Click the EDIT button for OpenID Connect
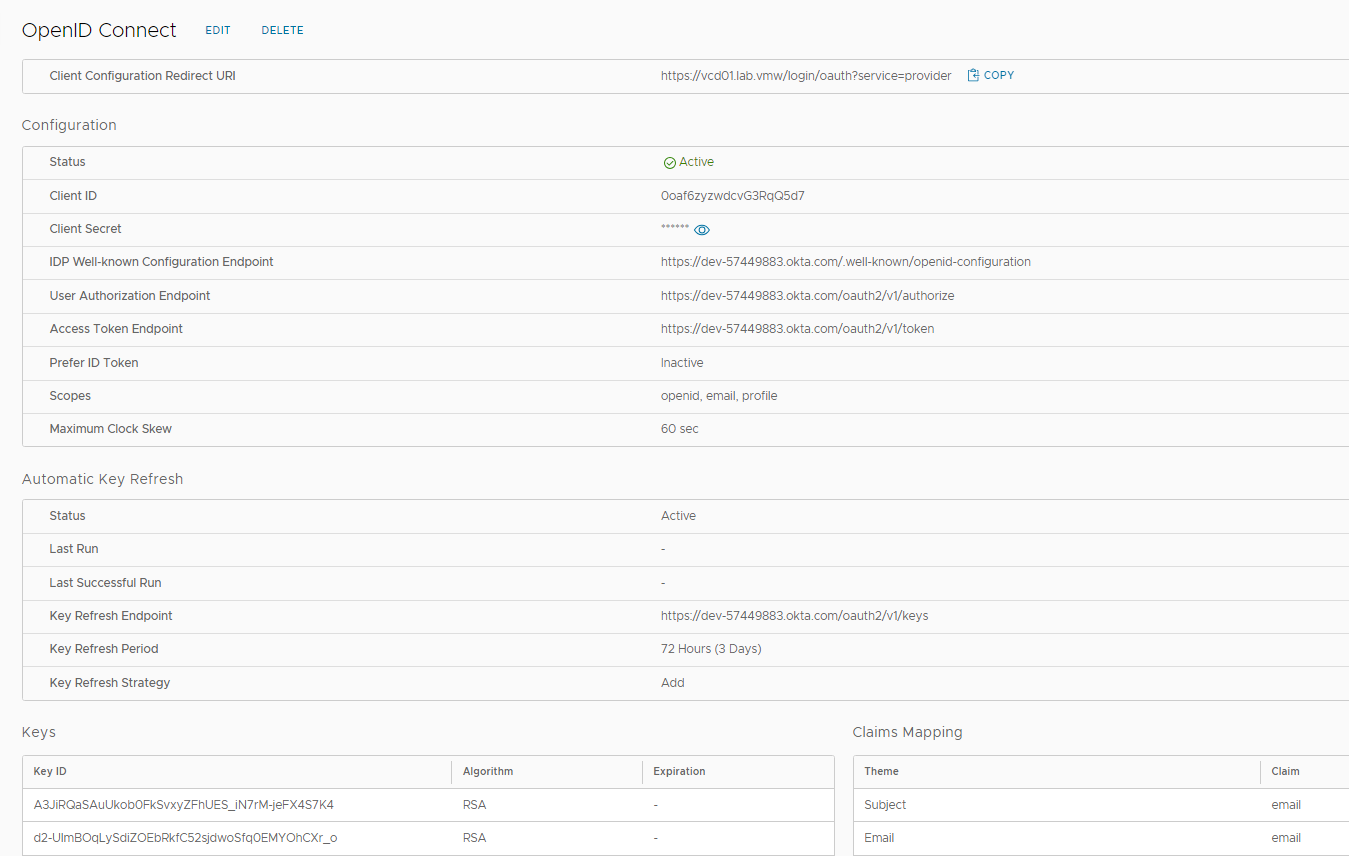1349x856 pixels. (218, 31)
